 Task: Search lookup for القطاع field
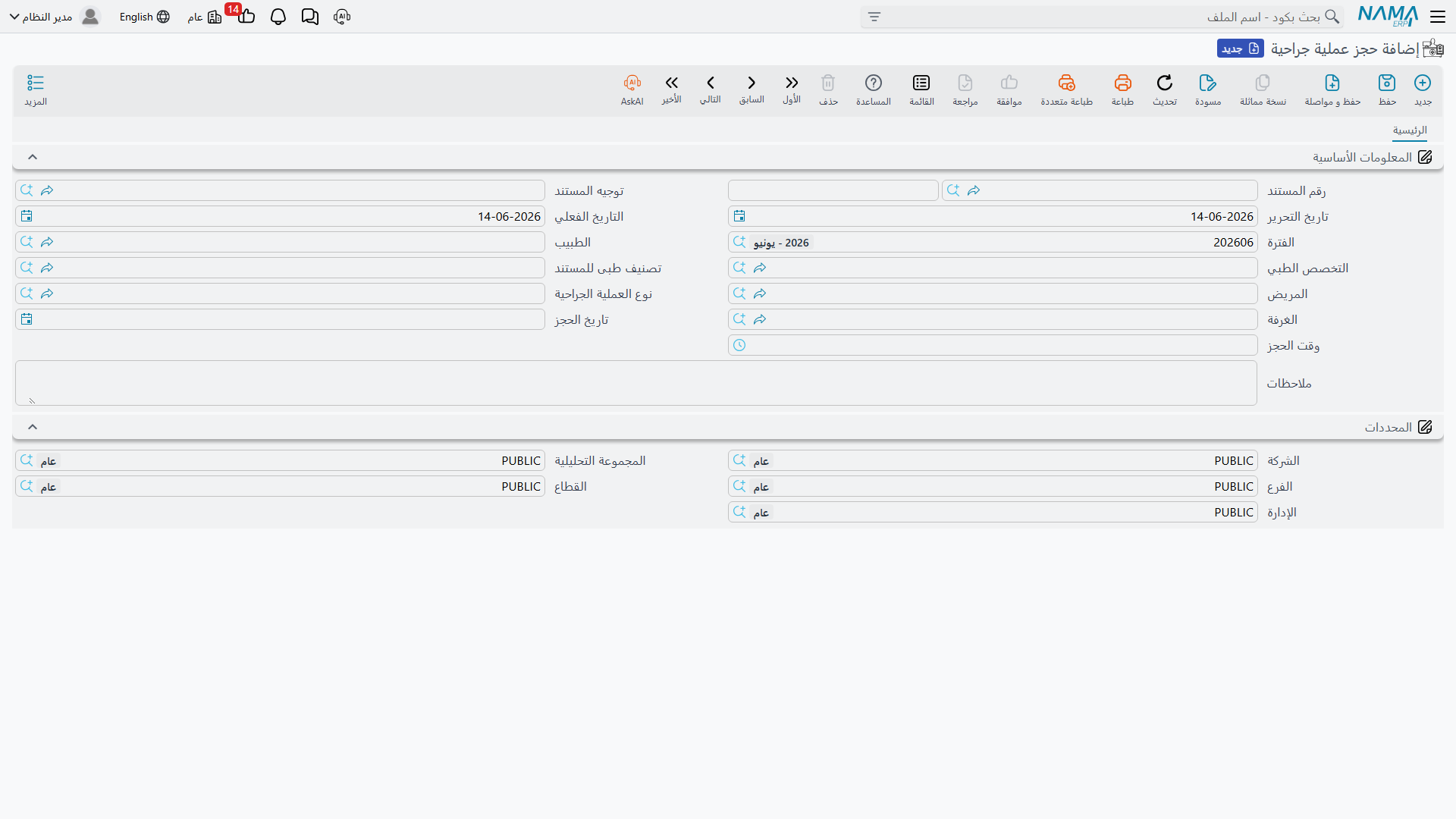(x=27, y=486)
